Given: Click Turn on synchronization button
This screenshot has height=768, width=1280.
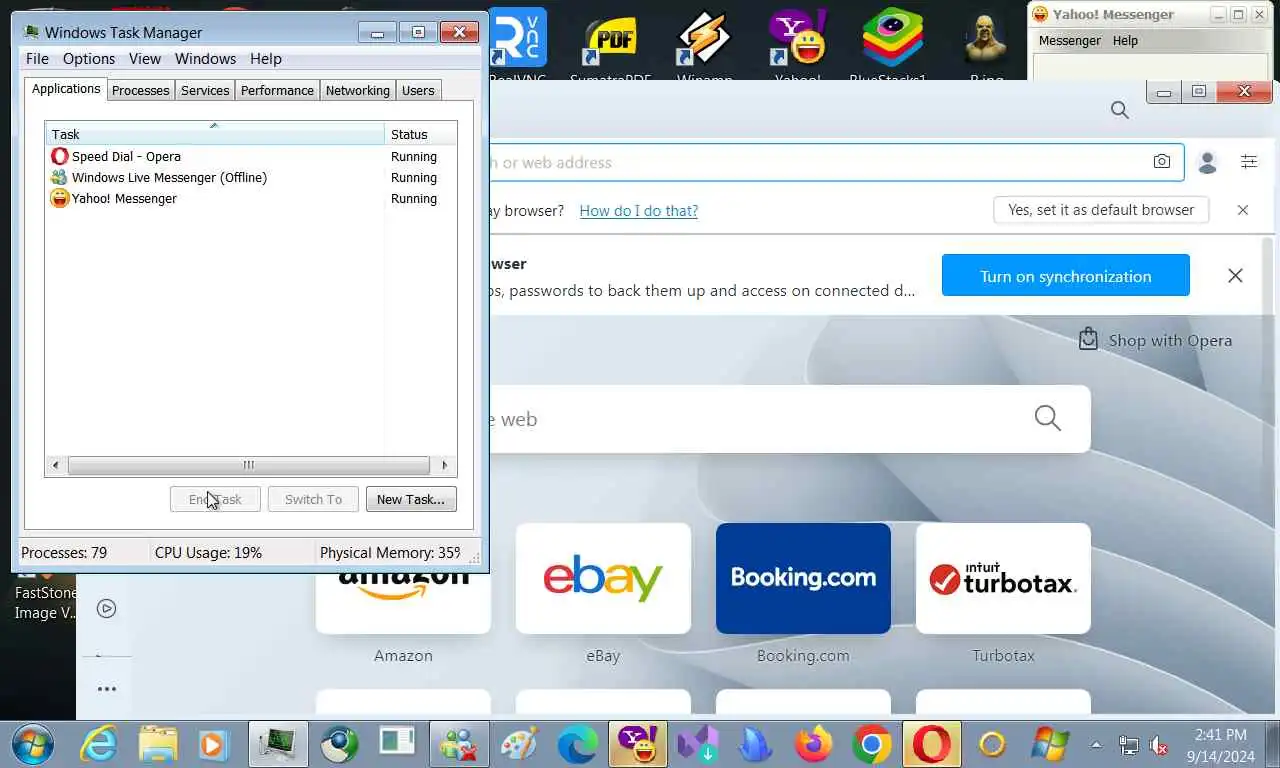Looking at the screenshot, I should 1066,276.
